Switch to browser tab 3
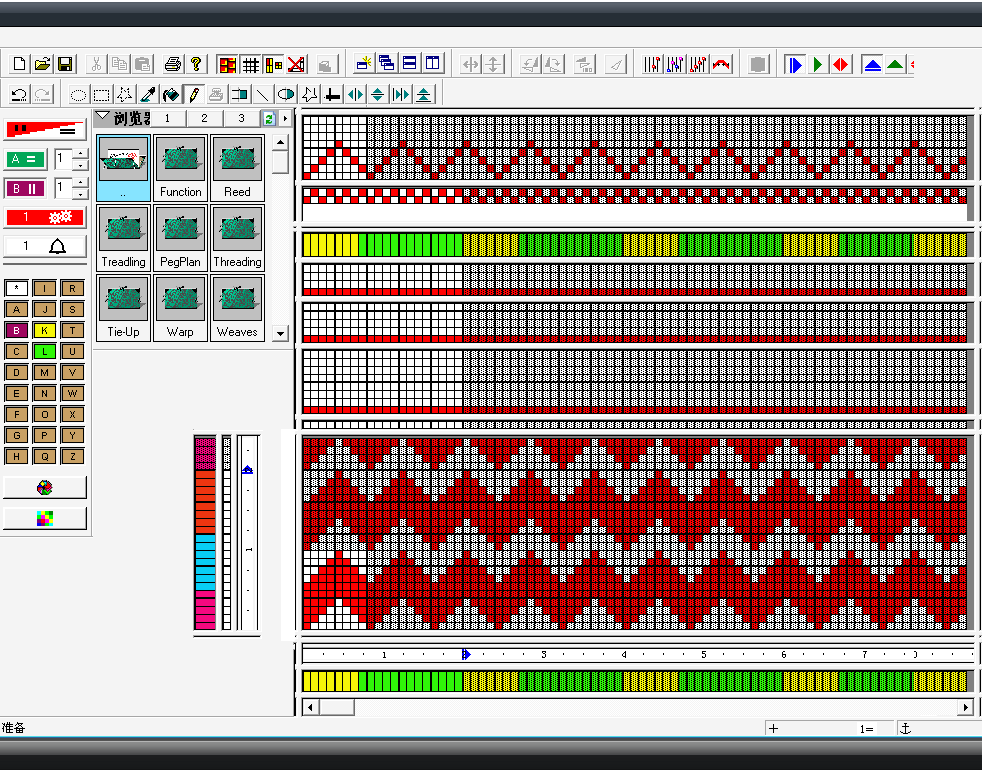 point(241,118)
